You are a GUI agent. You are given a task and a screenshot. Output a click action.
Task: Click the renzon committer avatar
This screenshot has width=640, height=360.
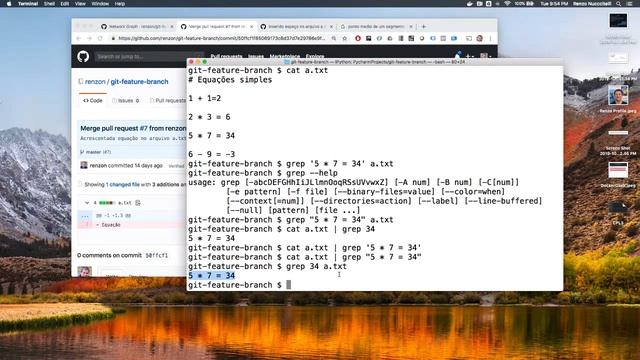tap(84, 165)
